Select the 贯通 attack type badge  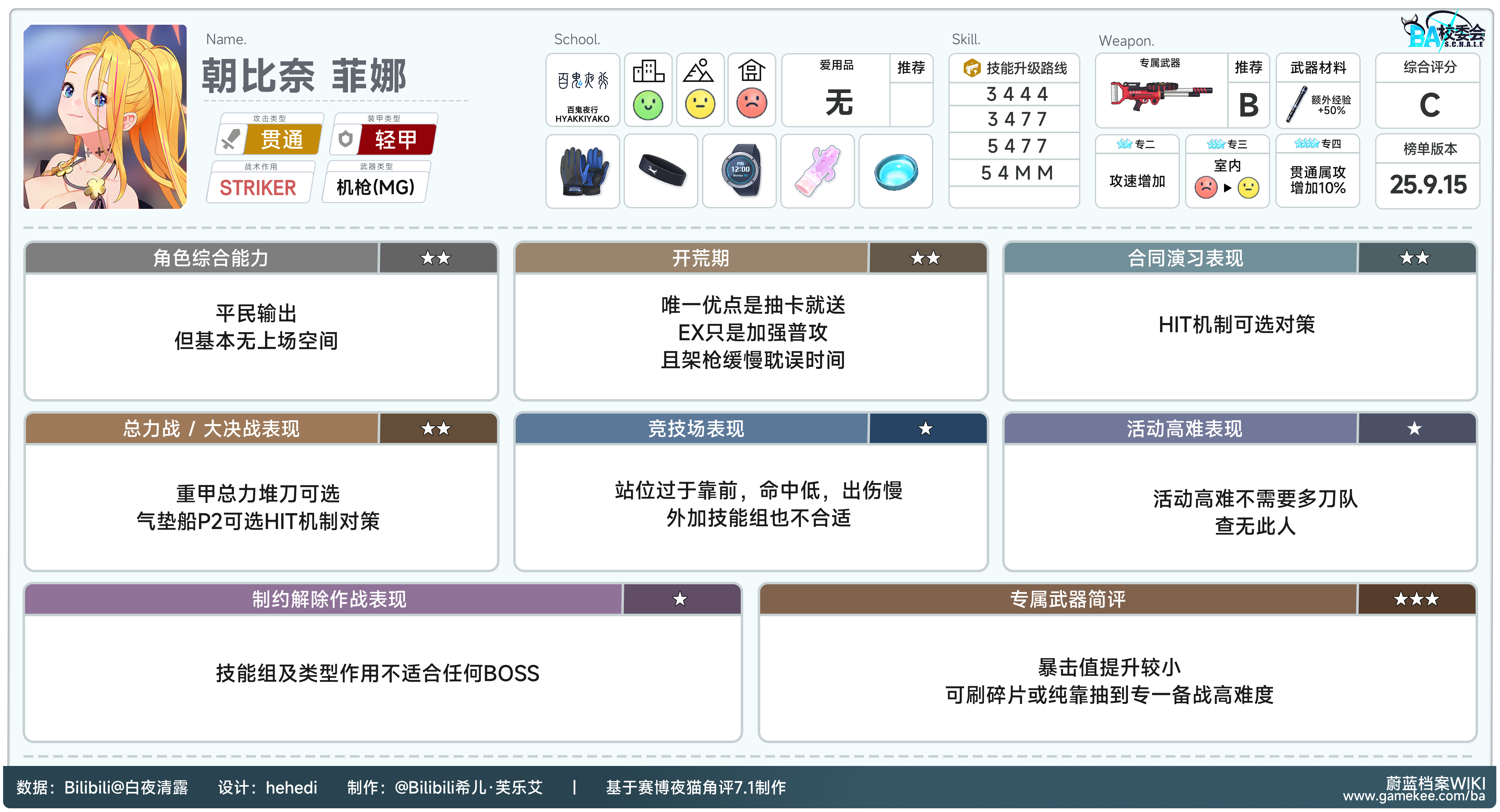click(x=282, y=140)
